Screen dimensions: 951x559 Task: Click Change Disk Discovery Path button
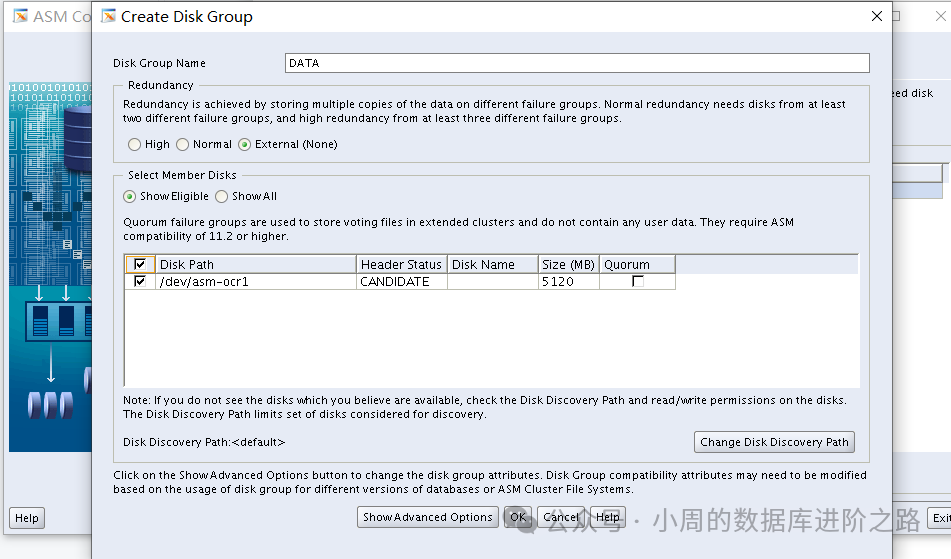774,442
